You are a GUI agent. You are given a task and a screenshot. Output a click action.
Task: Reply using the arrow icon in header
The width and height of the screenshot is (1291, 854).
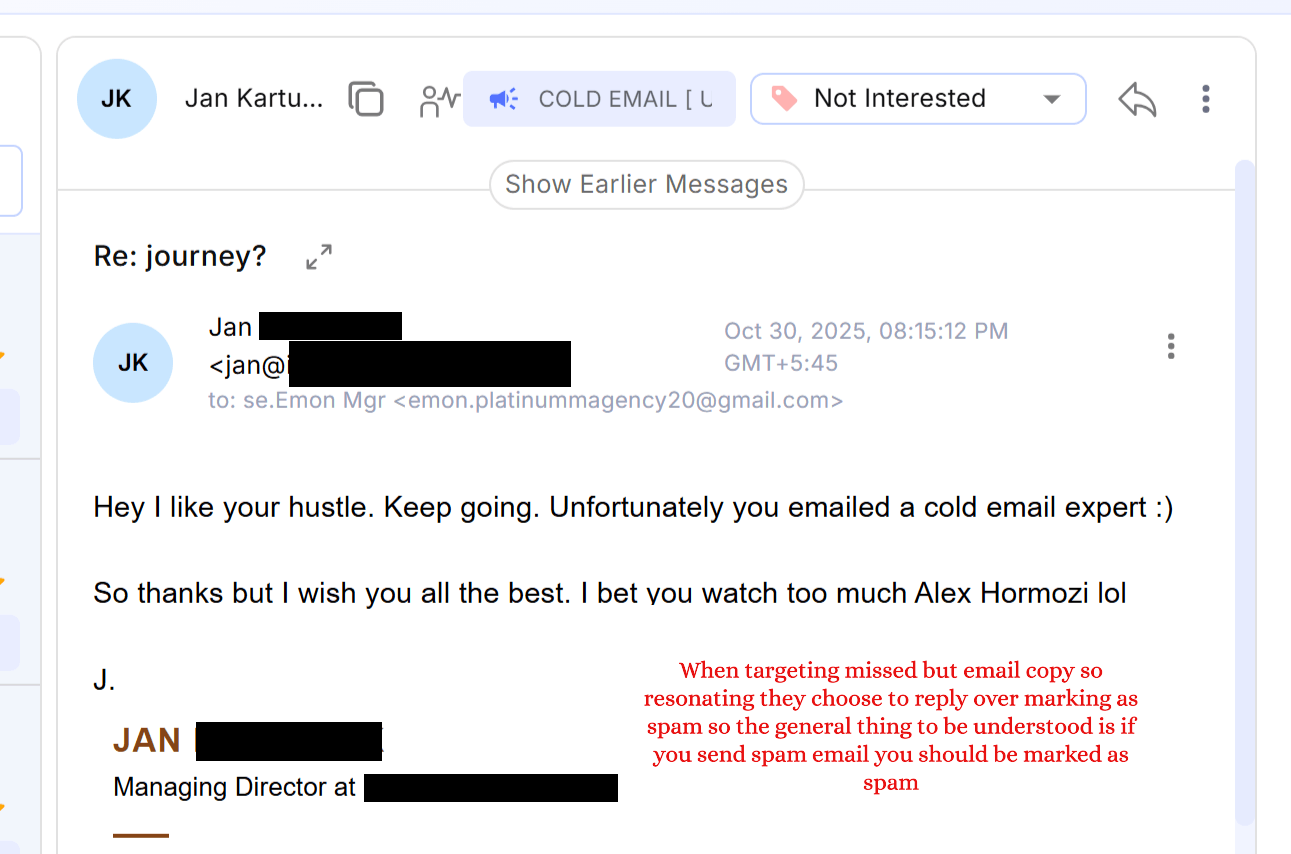1137,99
